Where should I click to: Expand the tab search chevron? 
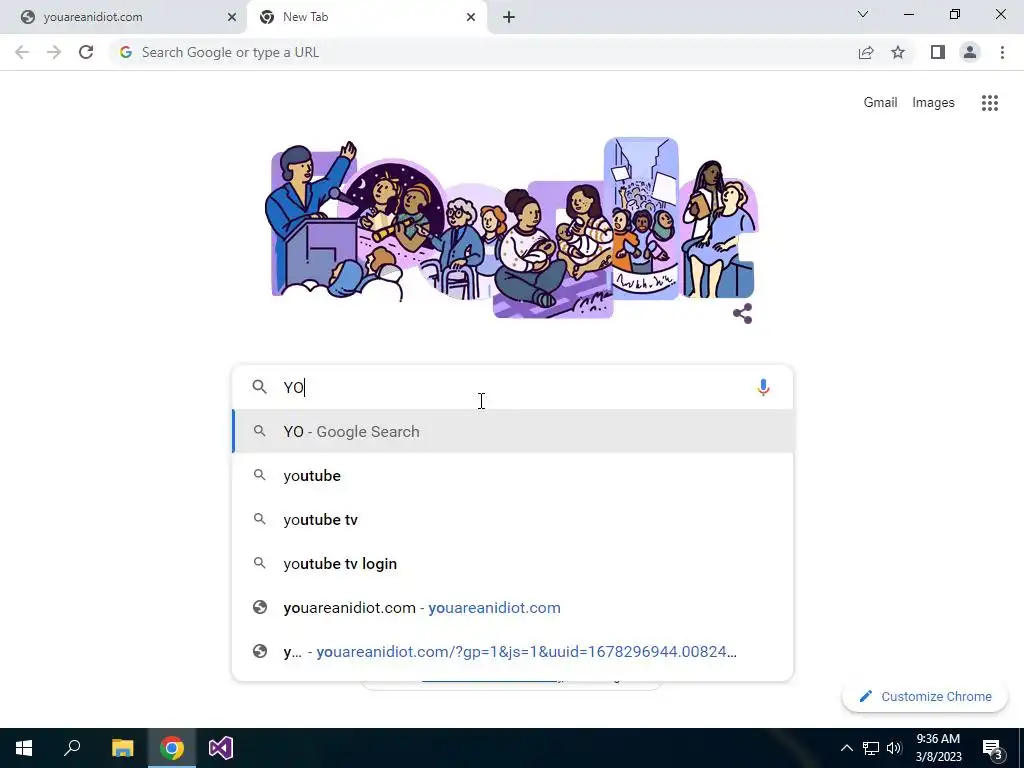[x=863, y=14]
